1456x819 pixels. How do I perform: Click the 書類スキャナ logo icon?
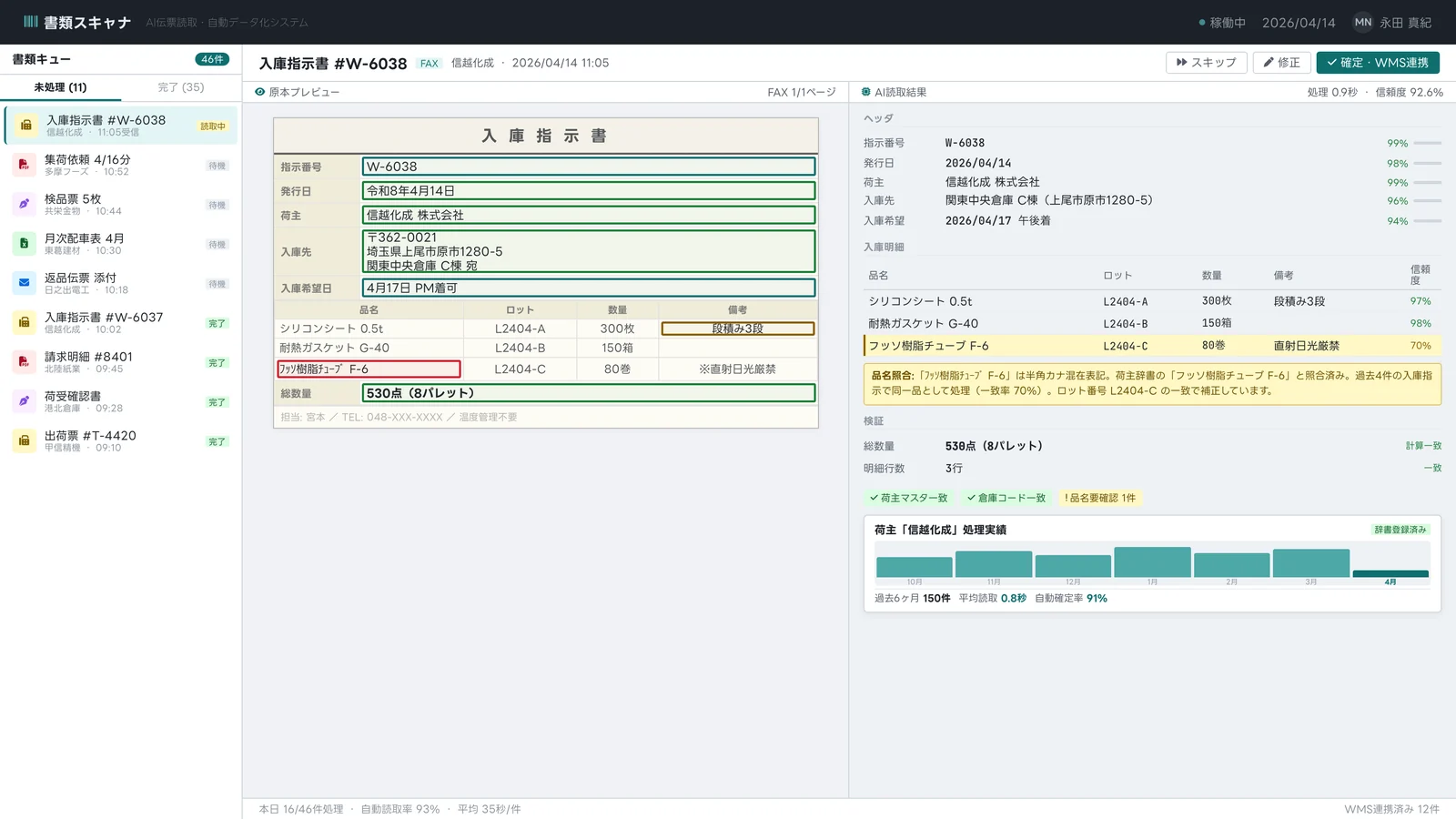(31, 22)
